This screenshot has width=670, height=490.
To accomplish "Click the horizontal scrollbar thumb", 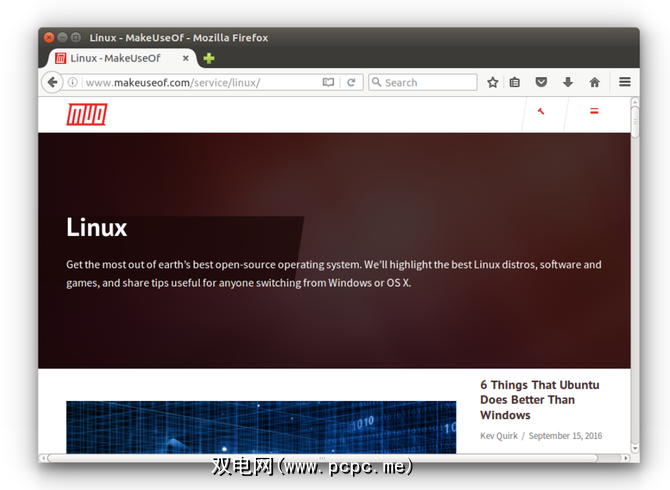I will (323, 458).
